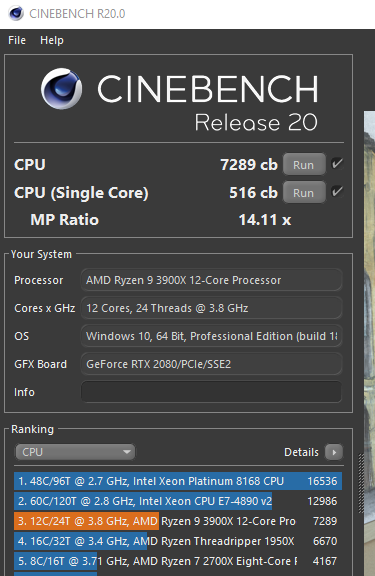Viewport: 375px width, 576px height.
Task: Select the Cores x GHz field
Action: [x=211, y=308]
